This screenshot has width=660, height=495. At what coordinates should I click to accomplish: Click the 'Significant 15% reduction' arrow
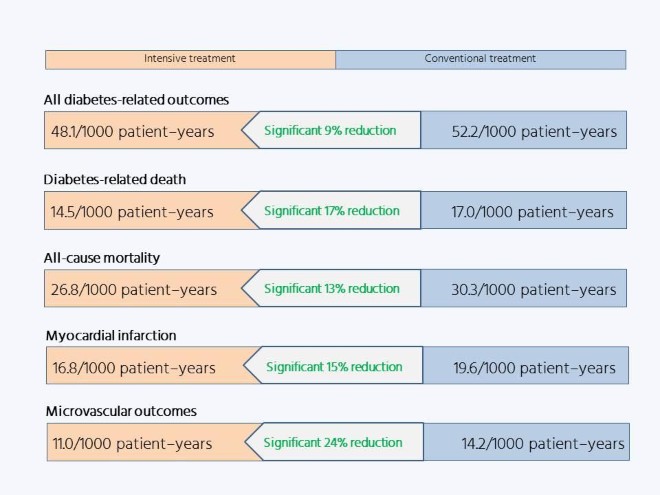point(333,365)
